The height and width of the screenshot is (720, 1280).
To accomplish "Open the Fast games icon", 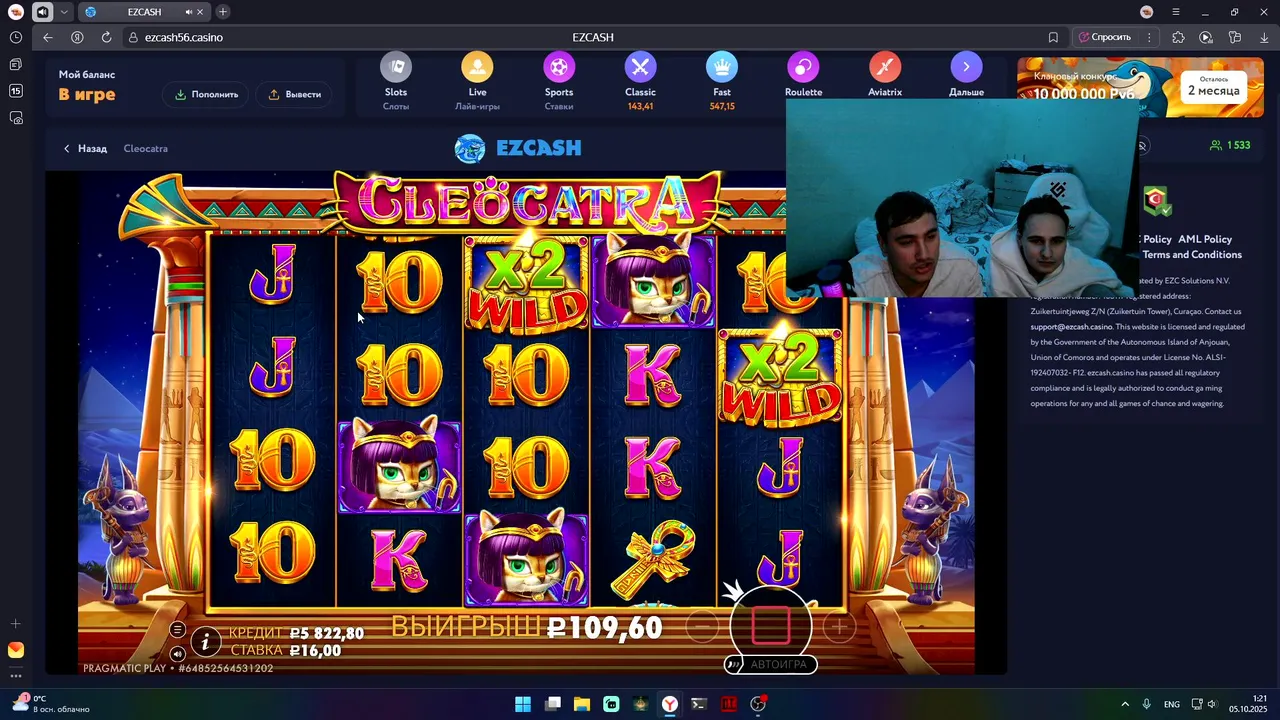I will (722, 68).
